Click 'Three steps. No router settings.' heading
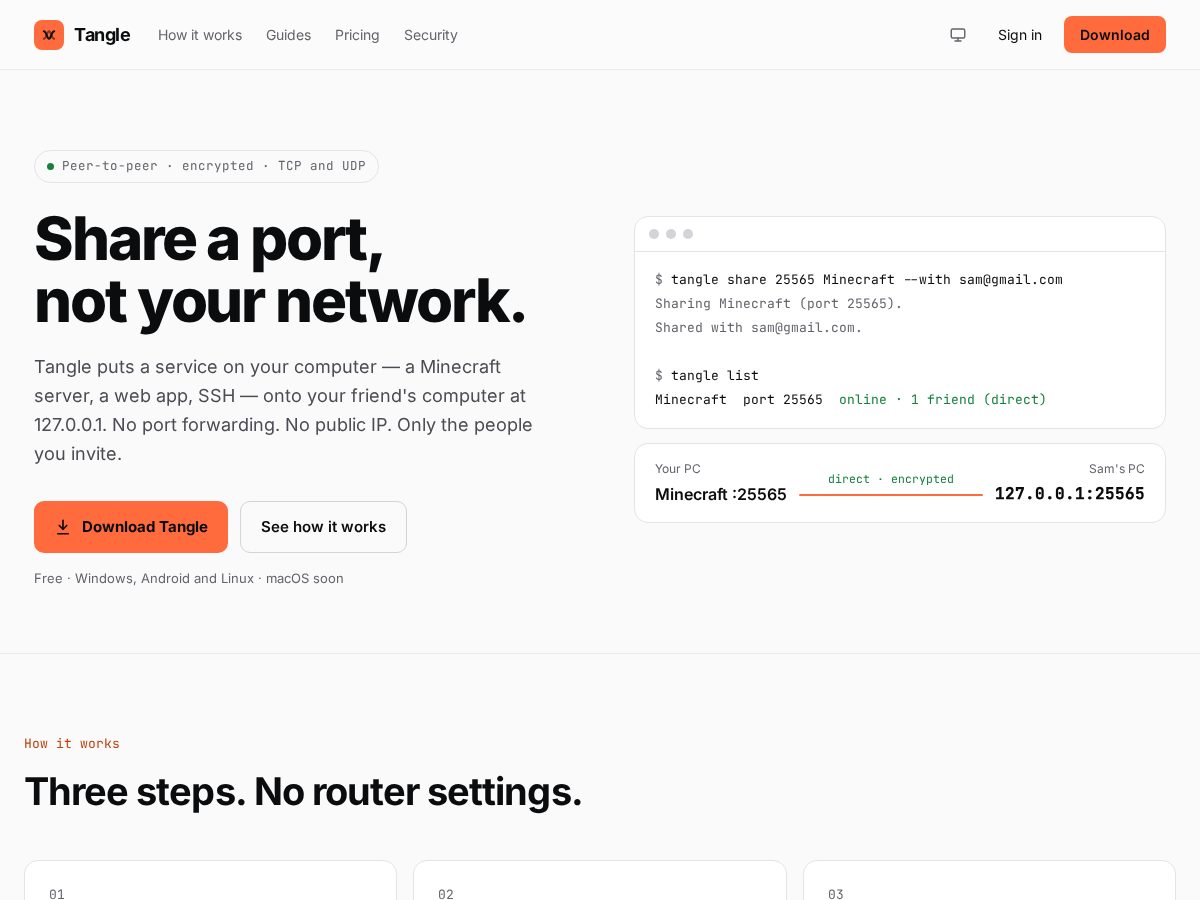 pyautogui.click(x=303, y=792)
